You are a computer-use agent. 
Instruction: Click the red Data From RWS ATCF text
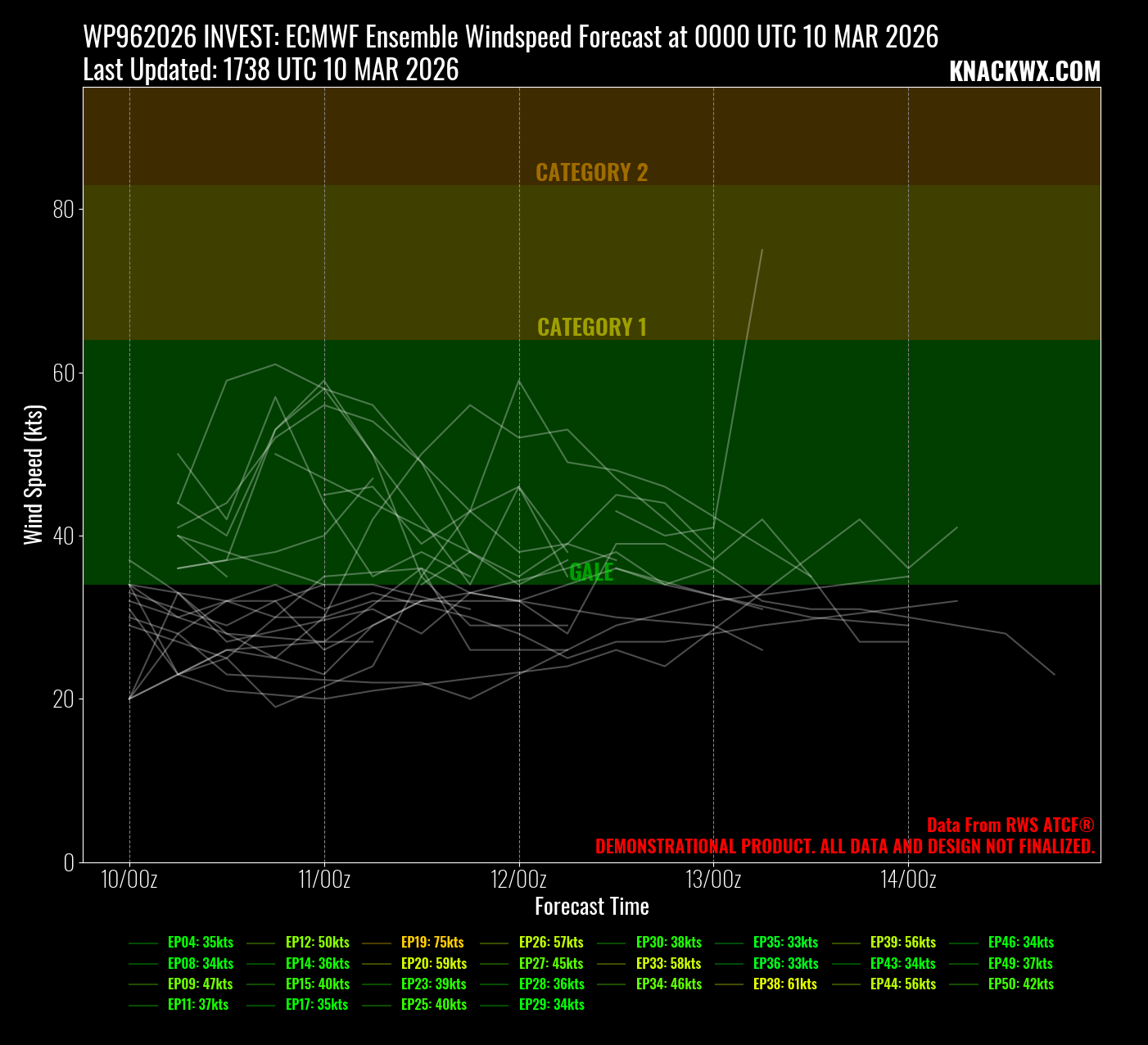tap(1010, 826)
